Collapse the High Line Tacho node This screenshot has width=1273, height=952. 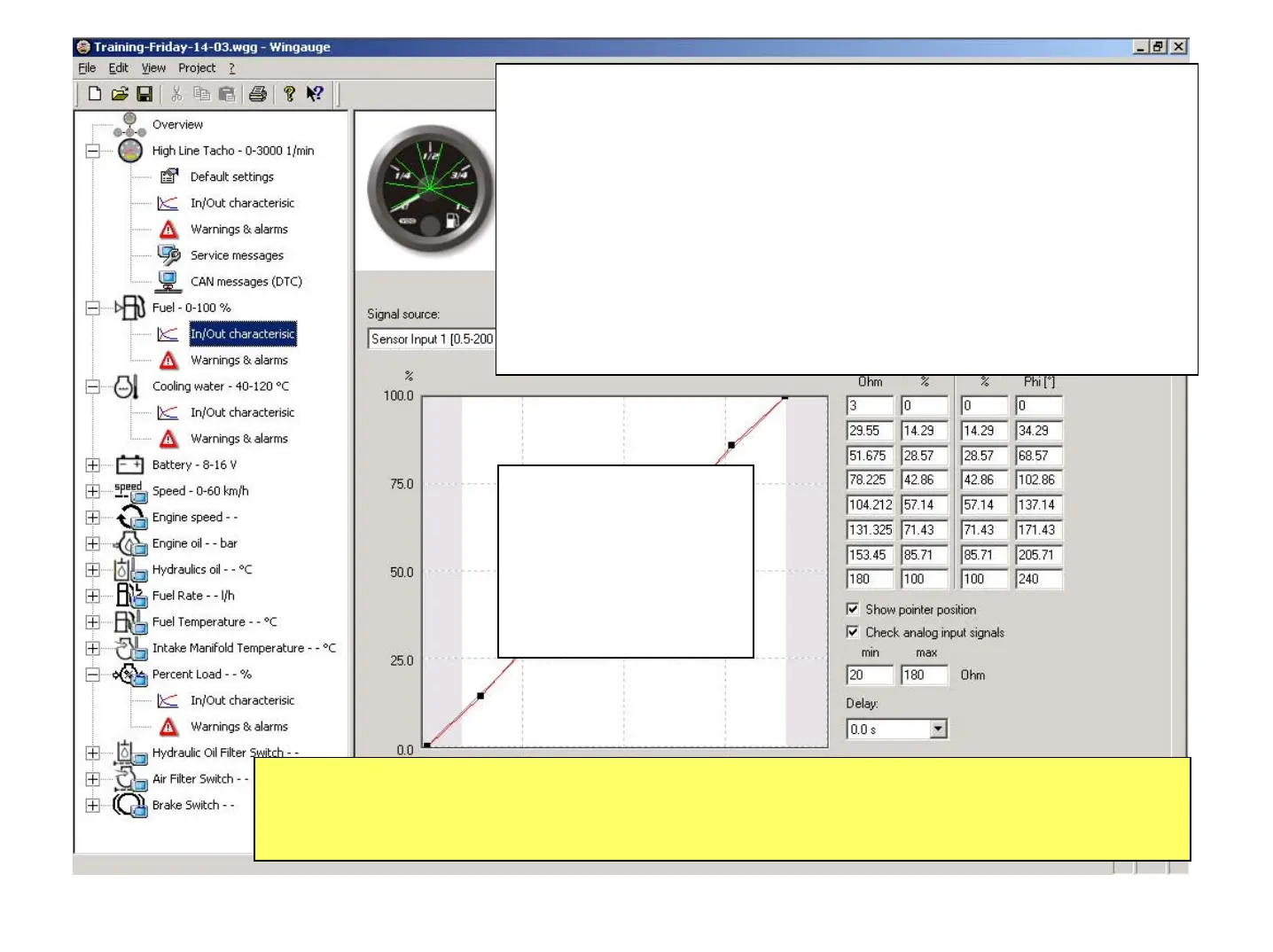point(92,151)
